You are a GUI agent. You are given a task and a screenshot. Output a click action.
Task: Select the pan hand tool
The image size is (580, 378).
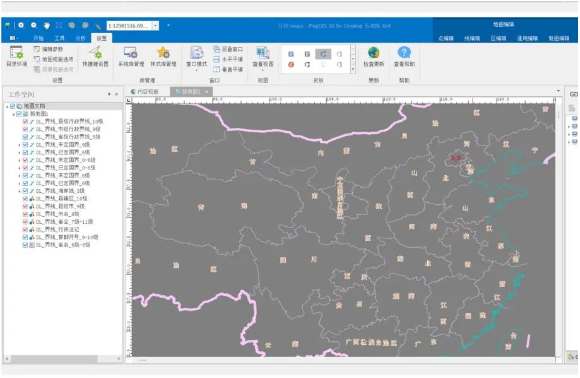pyautogui.click(x=47, y=26)
